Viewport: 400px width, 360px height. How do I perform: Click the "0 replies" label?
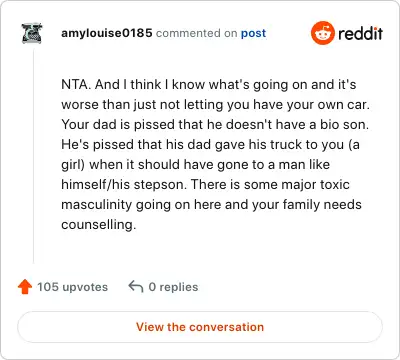[x=173, y=287]
